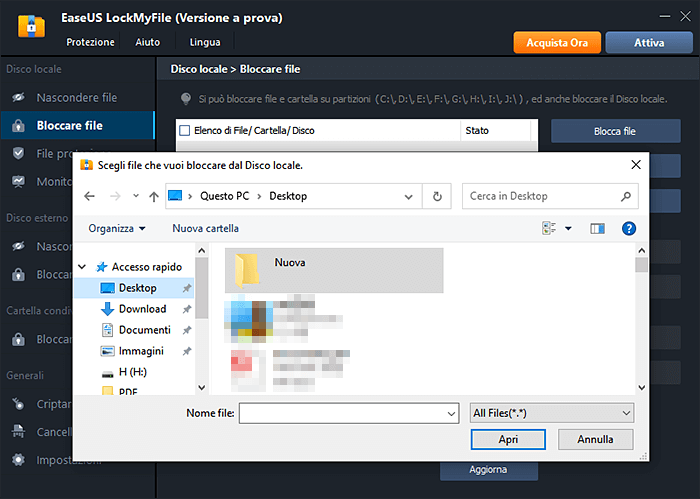Click the Impostazioni gear icon
Screen dimensions: 700x499
click(x=18, y=460)
